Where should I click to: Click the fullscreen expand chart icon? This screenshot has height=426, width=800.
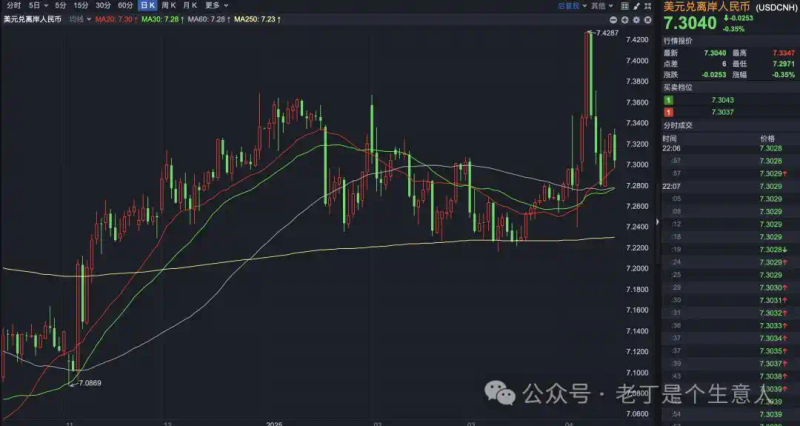[x=647, y=6]
